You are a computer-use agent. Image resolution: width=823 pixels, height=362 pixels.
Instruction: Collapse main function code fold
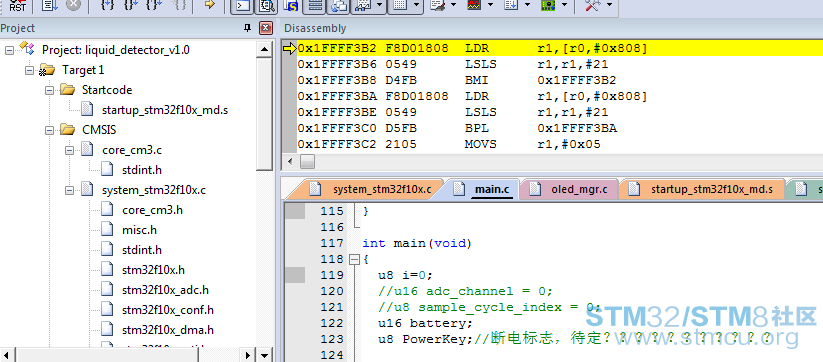(x=354, y=259)
